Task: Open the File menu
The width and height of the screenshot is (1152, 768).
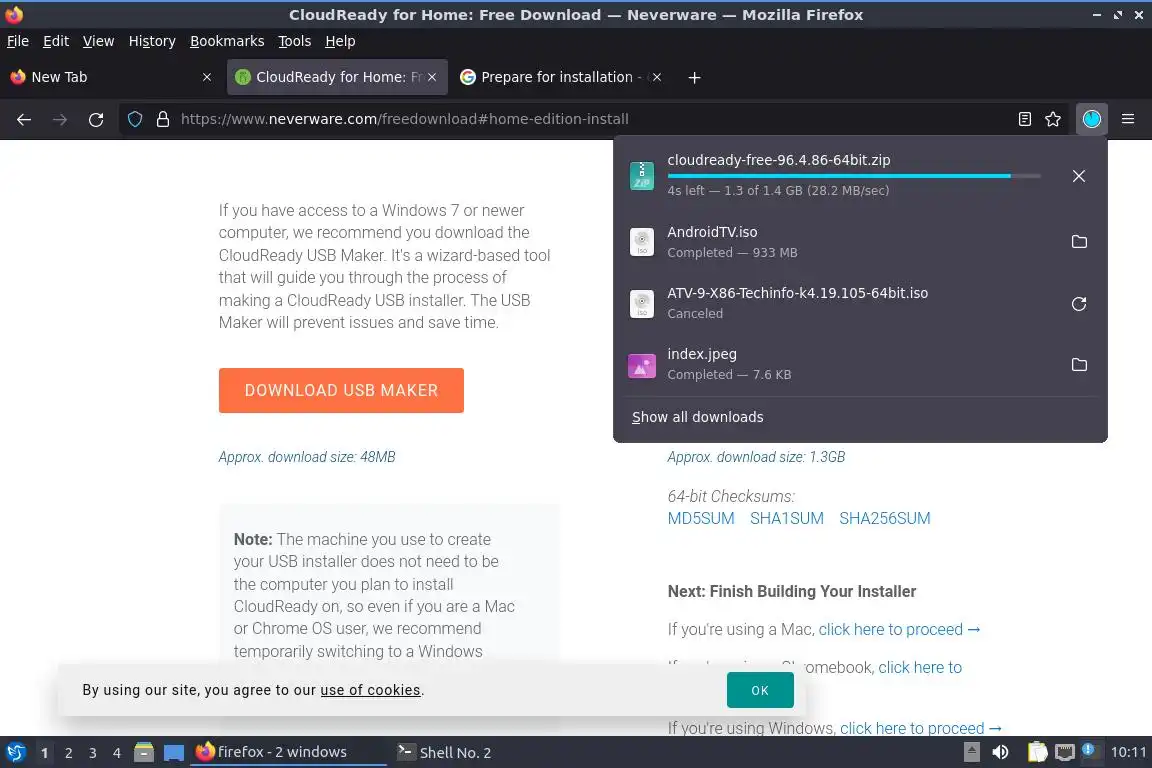Action: coord(18,41)
